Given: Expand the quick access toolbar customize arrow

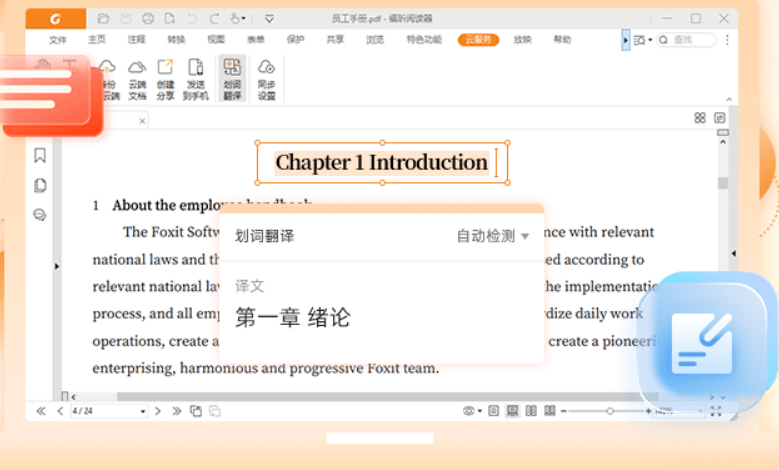Looking at the screenshot, I should point(269,18).
